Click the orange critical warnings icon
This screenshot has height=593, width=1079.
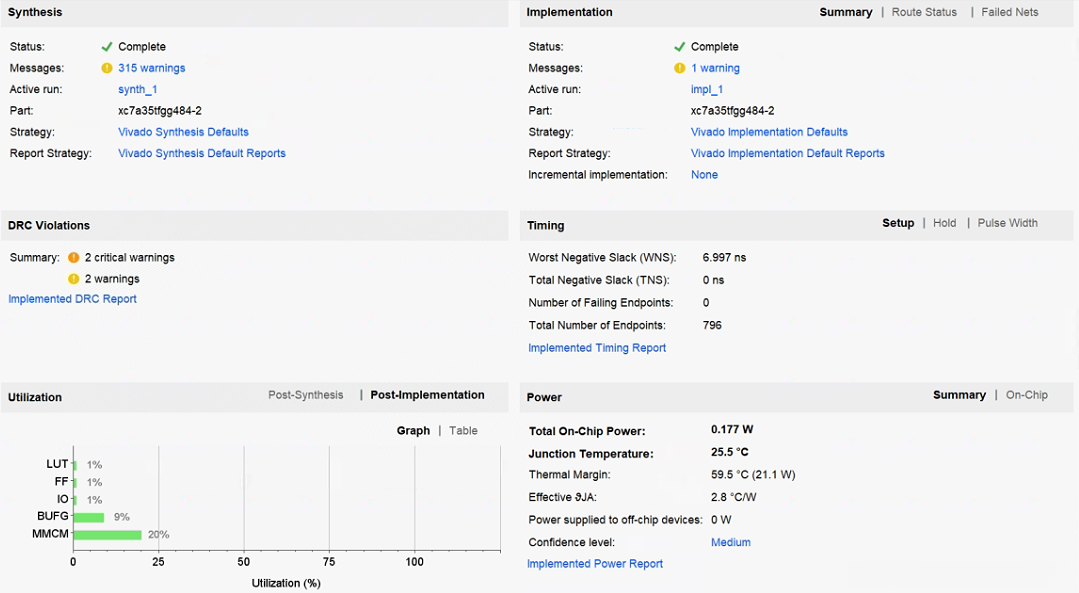(74, 258)
